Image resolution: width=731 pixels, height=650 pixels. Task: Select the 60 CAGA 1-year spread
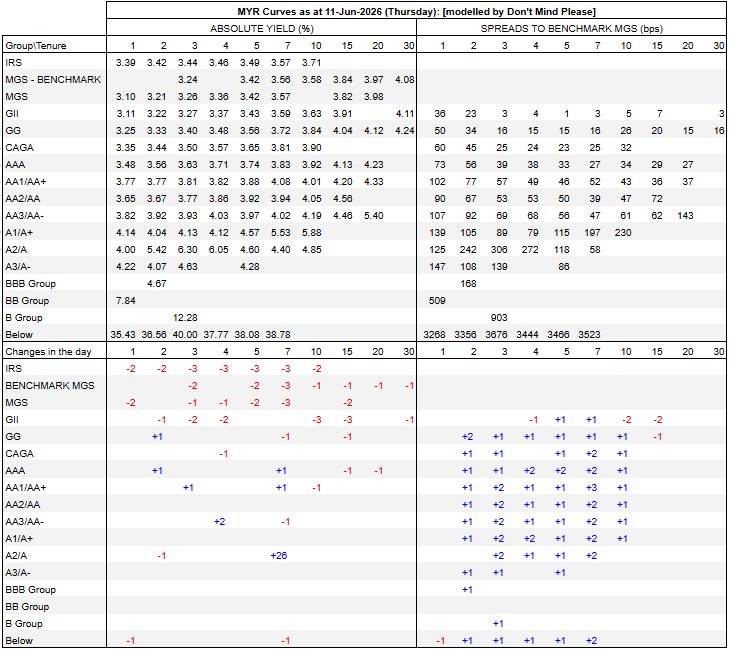[440, 148]
